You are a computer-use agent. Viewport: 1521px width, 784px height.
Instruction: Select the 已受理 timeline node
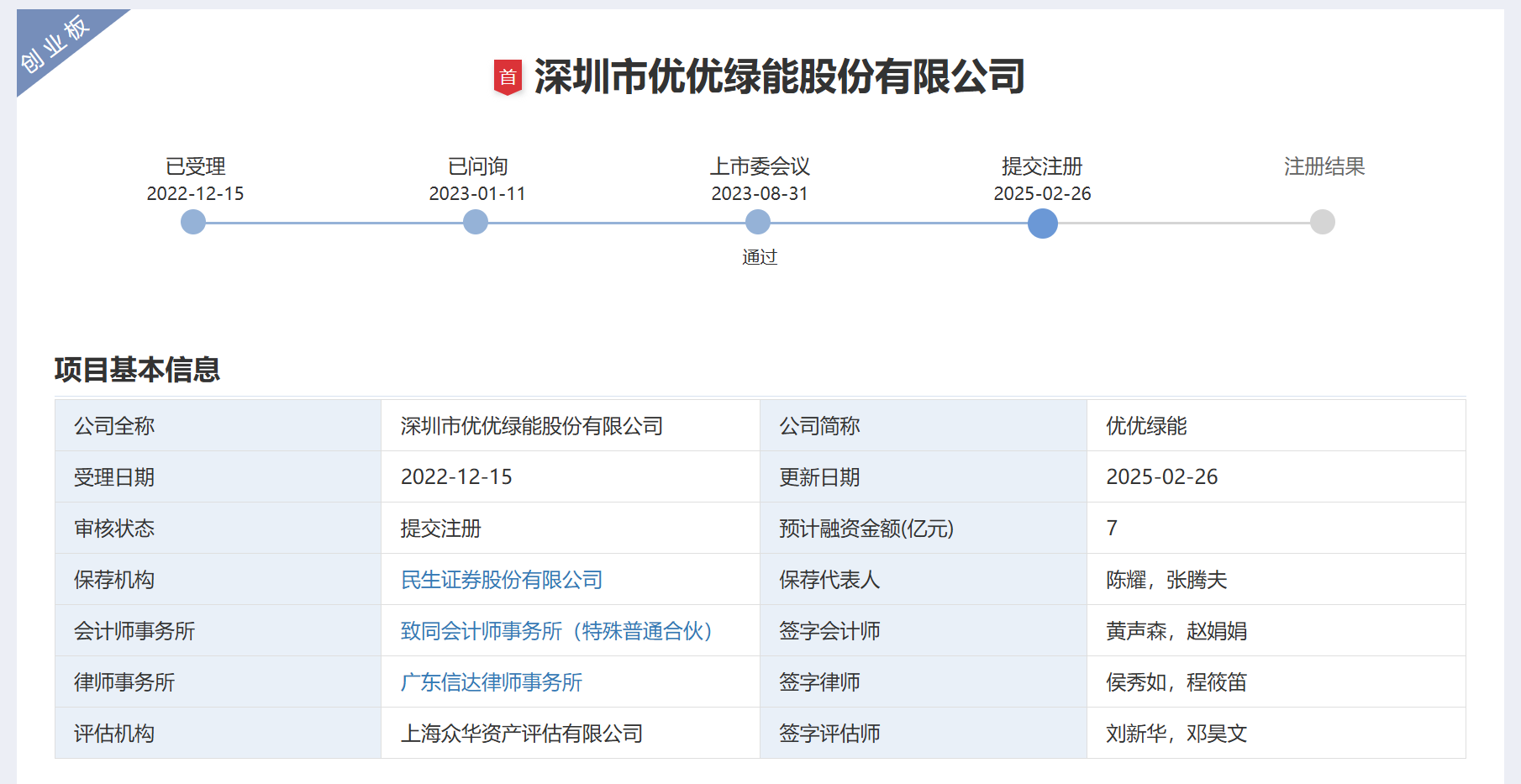pos(193,223)
